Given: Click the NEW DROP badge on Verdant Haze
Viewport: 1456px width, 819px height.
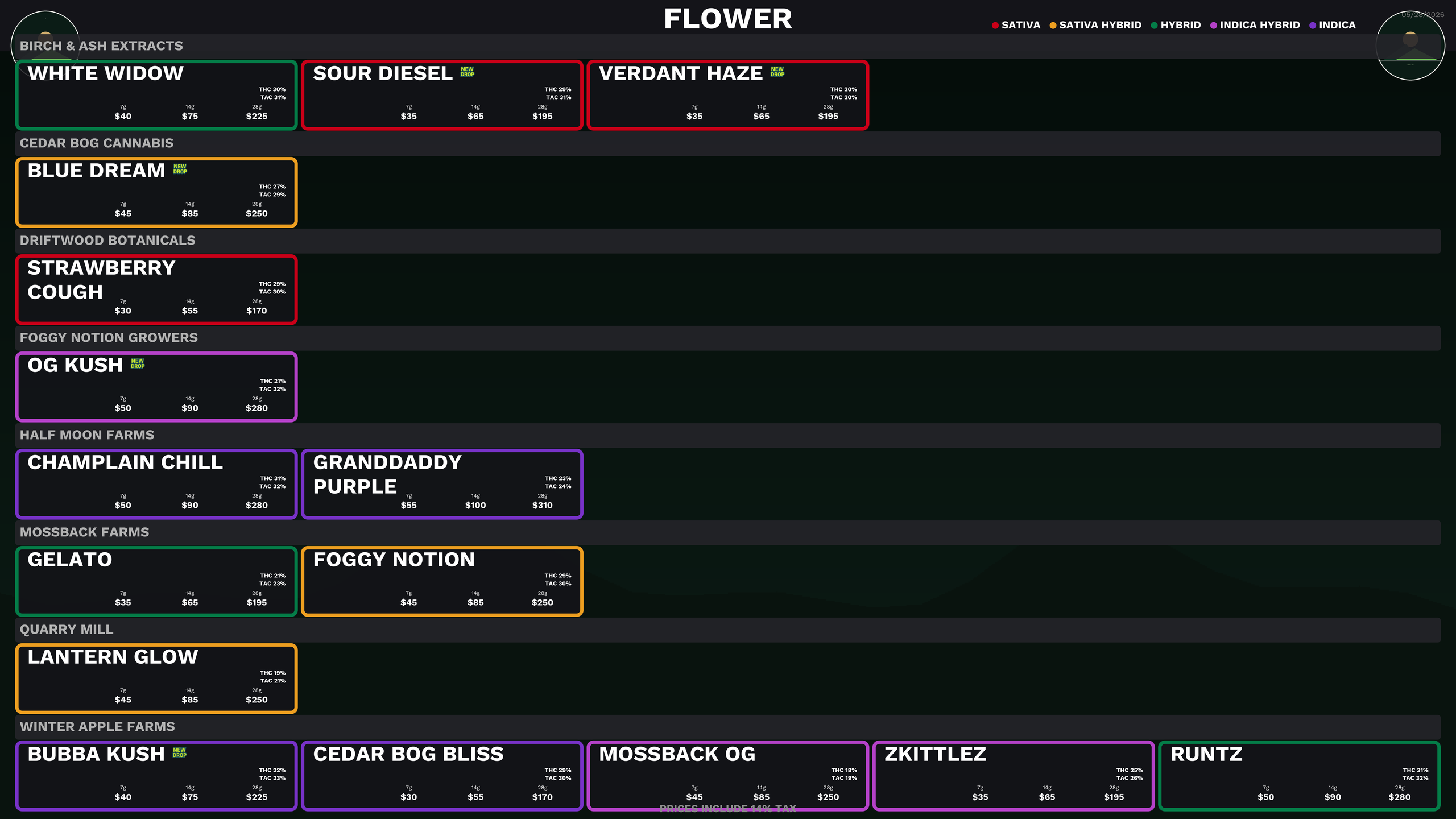Looking at the screenshot, I should [777, 72].
